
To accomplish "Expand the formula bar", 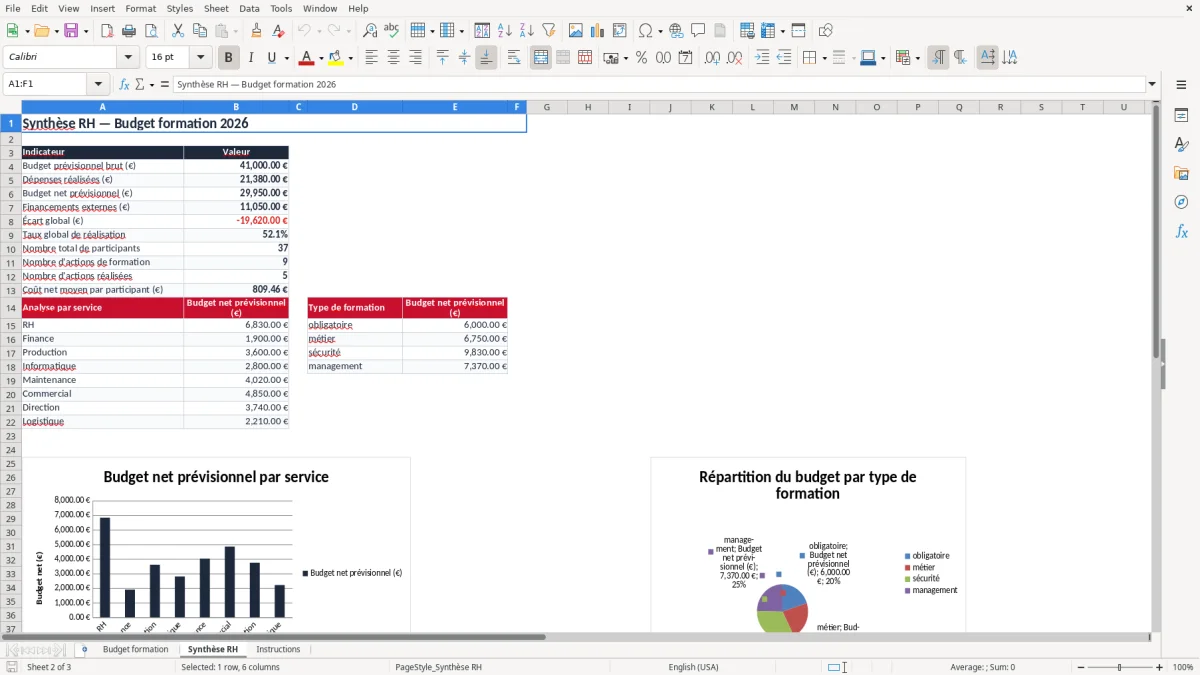I will (1152, 85).
